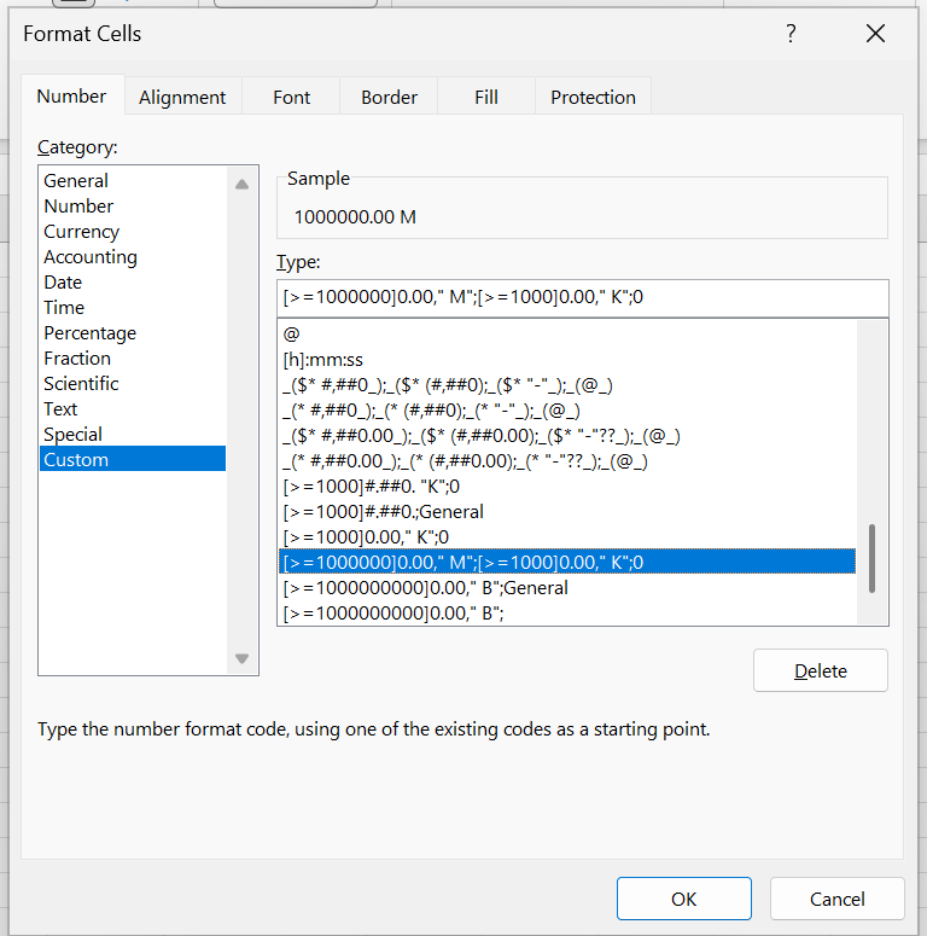Image resolution: width=927 pixels, height=936 pixels.
Task: Choose the [>=1000000000]0.00," B";General format
Action: [567, 588]
